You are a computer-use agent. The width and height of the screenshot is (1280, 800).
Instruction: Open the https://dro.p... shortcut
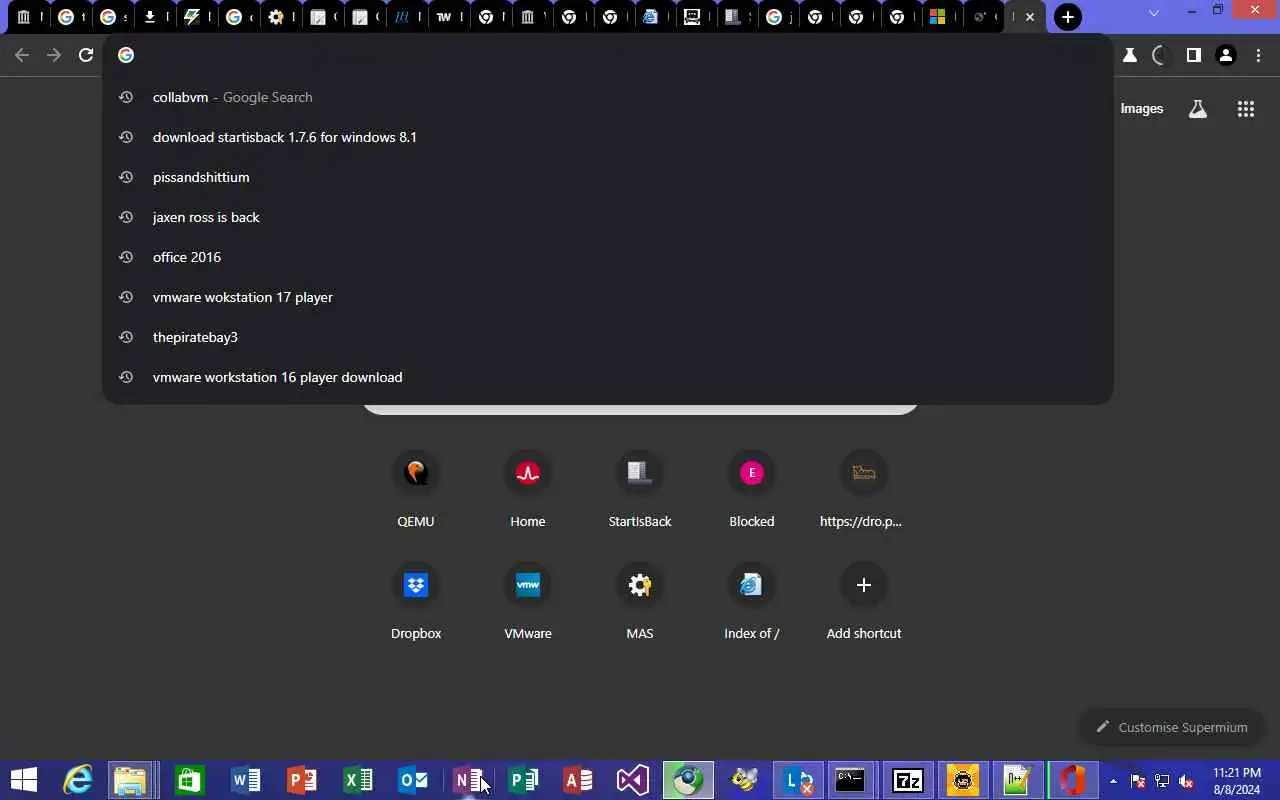864,489
